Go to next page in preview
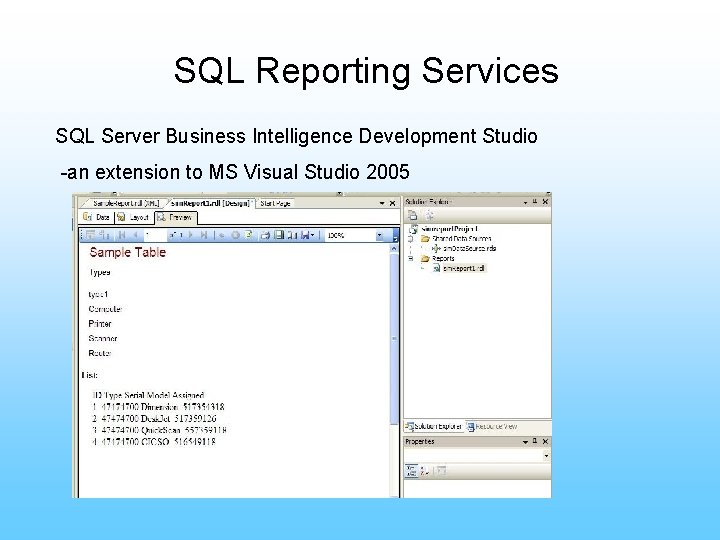 191,235
